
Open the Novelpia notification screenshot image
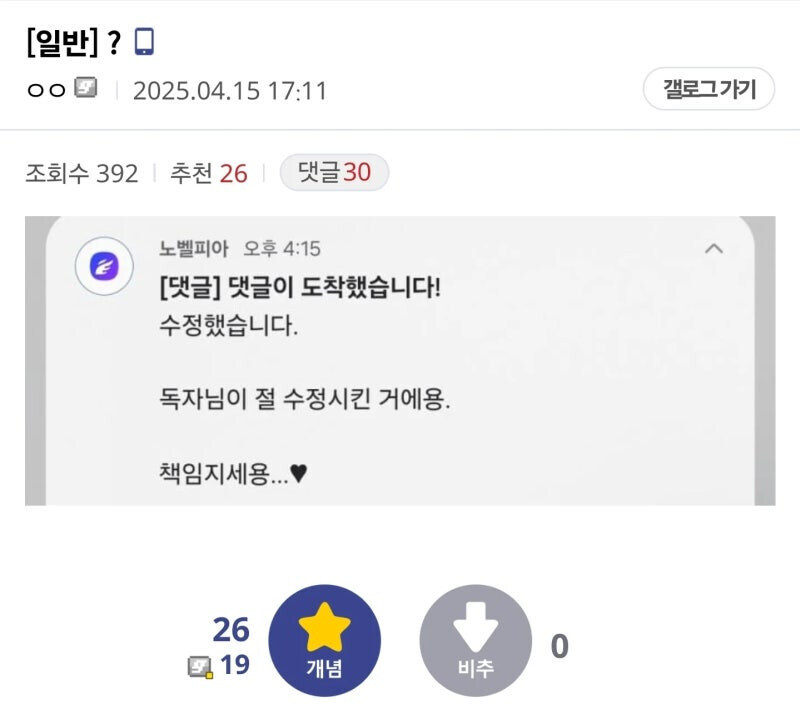point(400,360)
